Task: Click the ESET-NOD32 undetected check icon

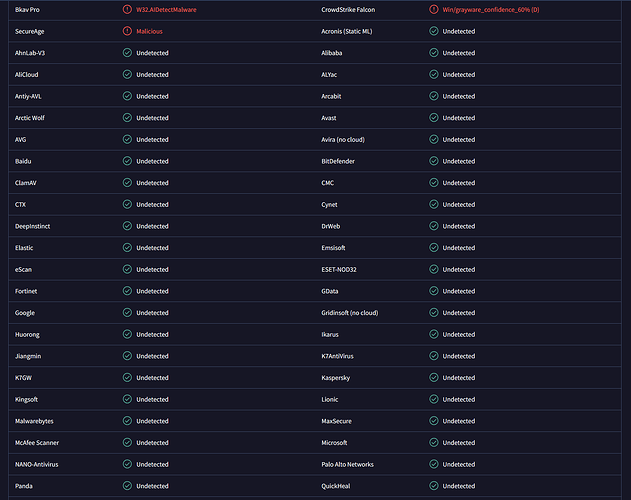Action: (432, 269)
